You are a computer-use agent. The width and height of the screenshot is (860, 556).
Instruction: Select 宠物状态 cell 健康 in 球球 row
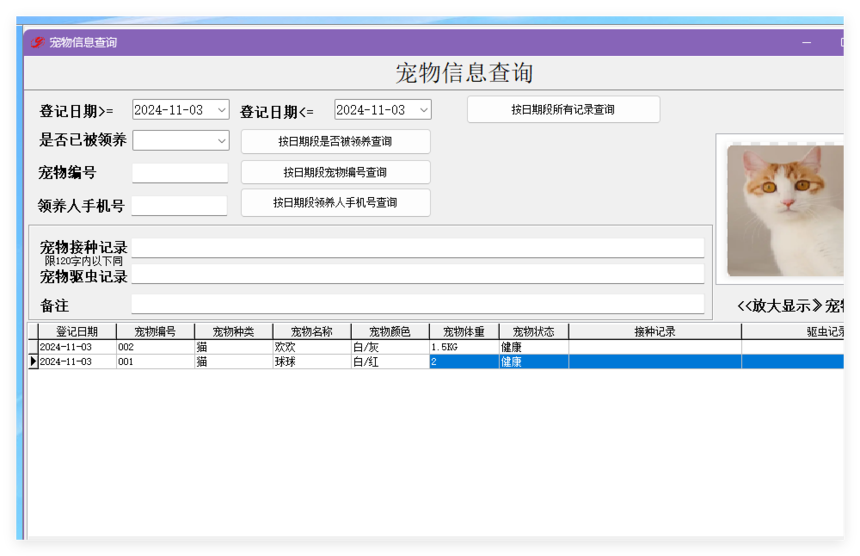coord(534,361)
